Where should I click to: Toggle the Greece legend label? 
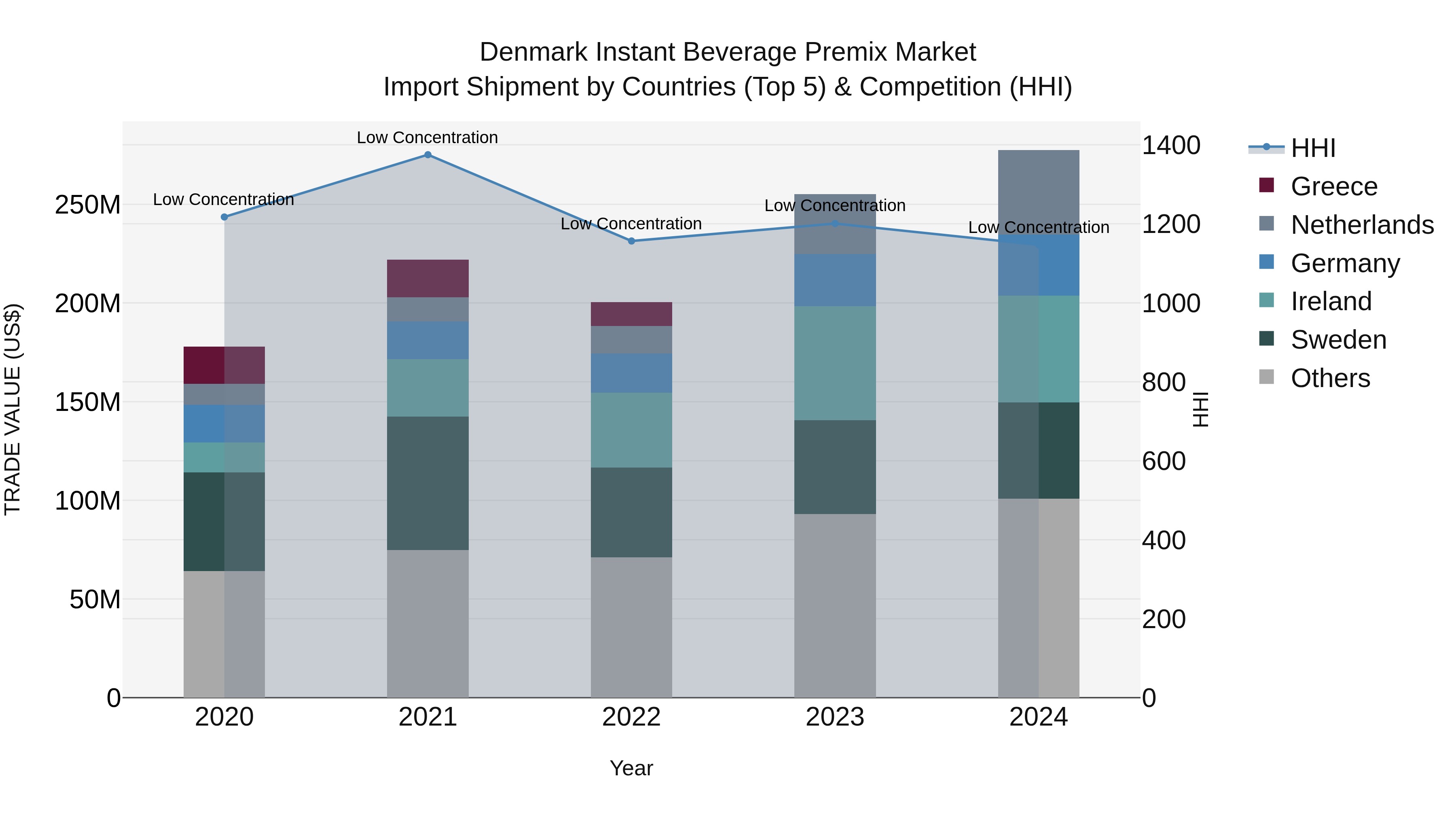point(1334,186)
